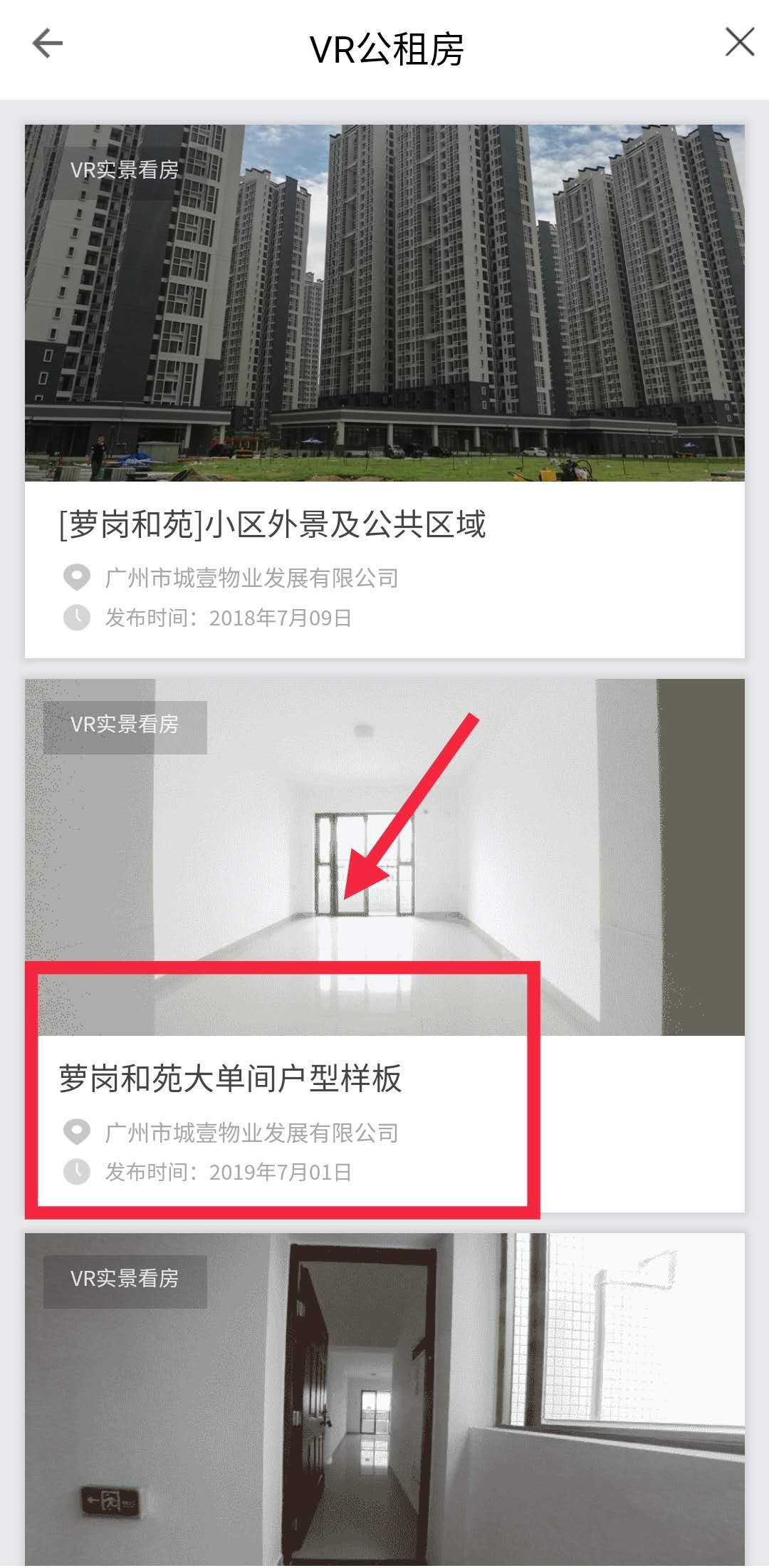This screenshot has height=1568, width=769.
Task: Tap VR实景看房 badge on buildings photo
Action: [125, 170]
